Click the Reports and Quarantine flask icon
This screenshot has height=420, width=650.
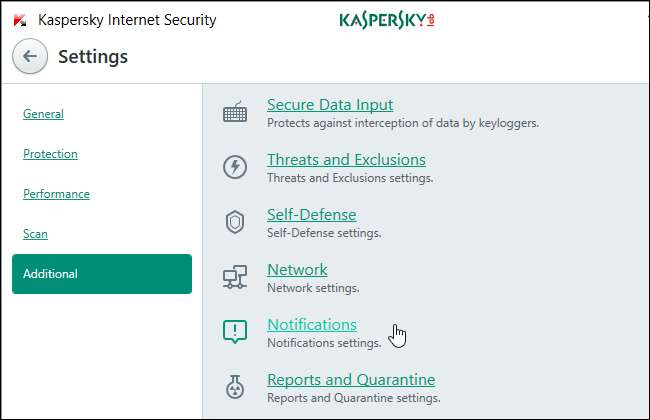[235, 387]
